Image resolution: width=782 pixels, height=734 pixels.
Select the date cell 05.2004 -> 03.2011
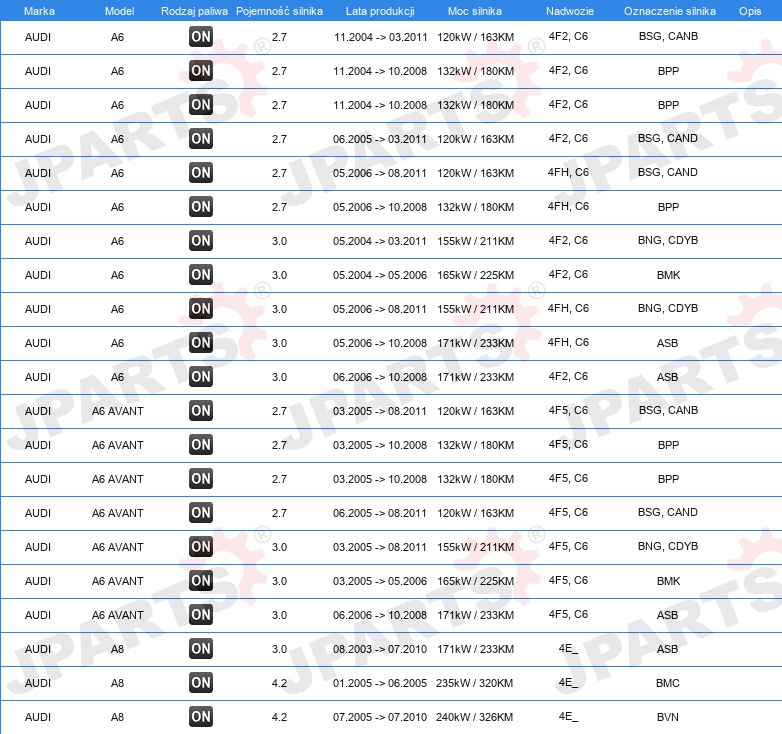coord(380,241)
